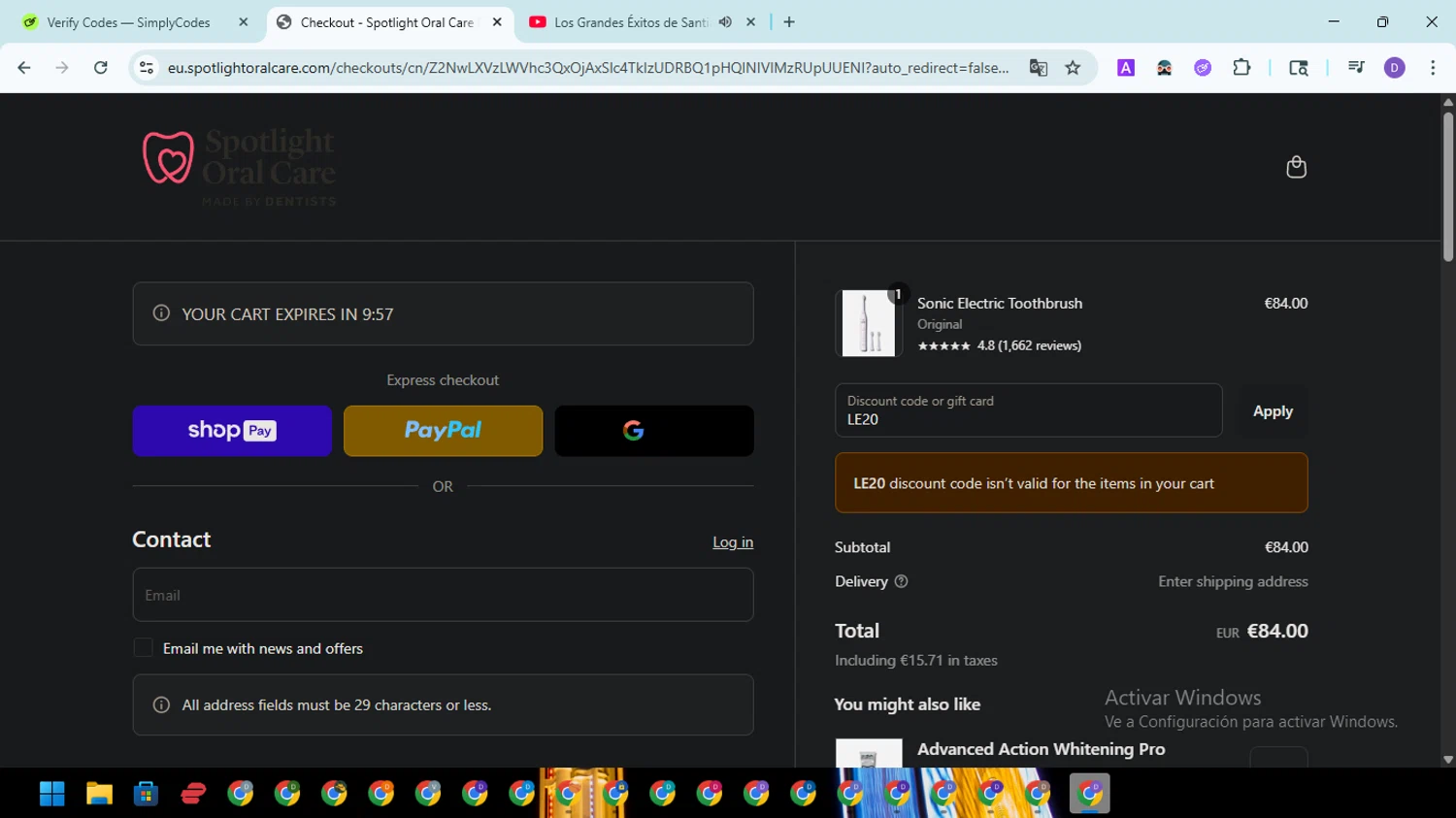The image size is (1456, 818).
Task: Choose PayPal express checkout
Action: click(443, 431)
